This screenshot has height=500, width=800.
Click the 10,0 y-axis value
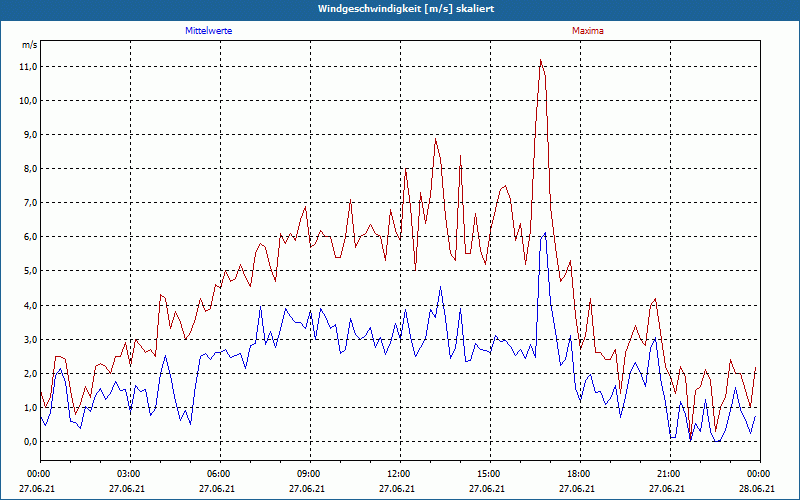click(x=28, y=101)
